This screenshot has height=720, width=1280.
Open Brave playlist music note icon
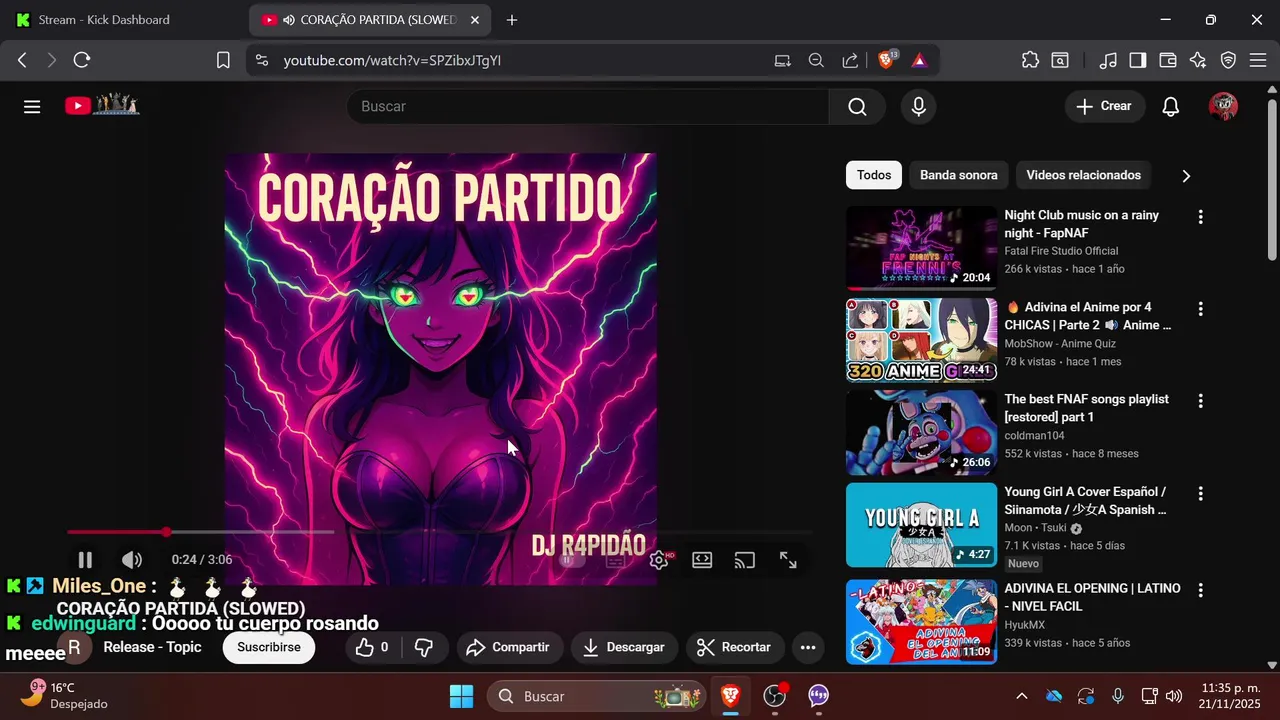pos(1108,60)
